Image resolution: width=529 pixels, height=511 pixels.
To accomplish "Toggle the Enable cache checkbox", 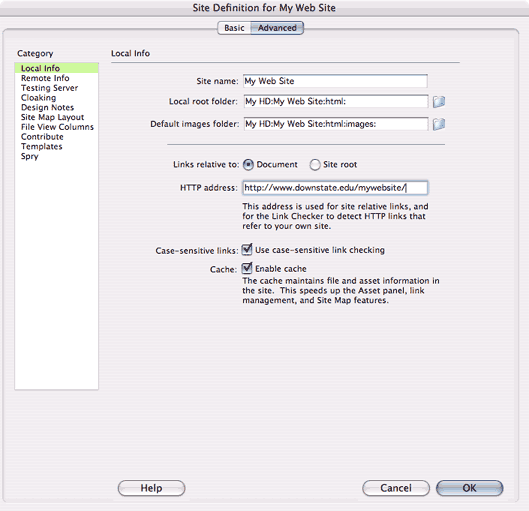I will click(247, 268).
